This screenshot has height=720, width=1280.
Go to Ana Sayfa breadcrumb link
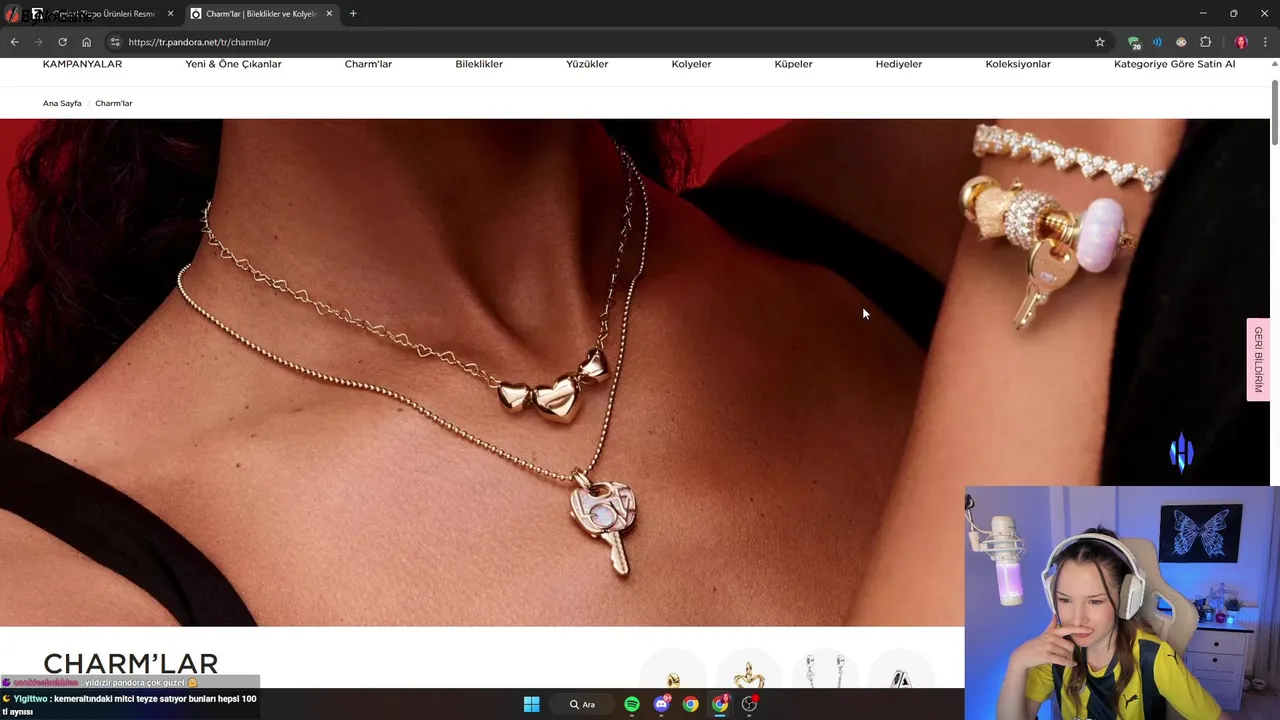click(62, 103)
